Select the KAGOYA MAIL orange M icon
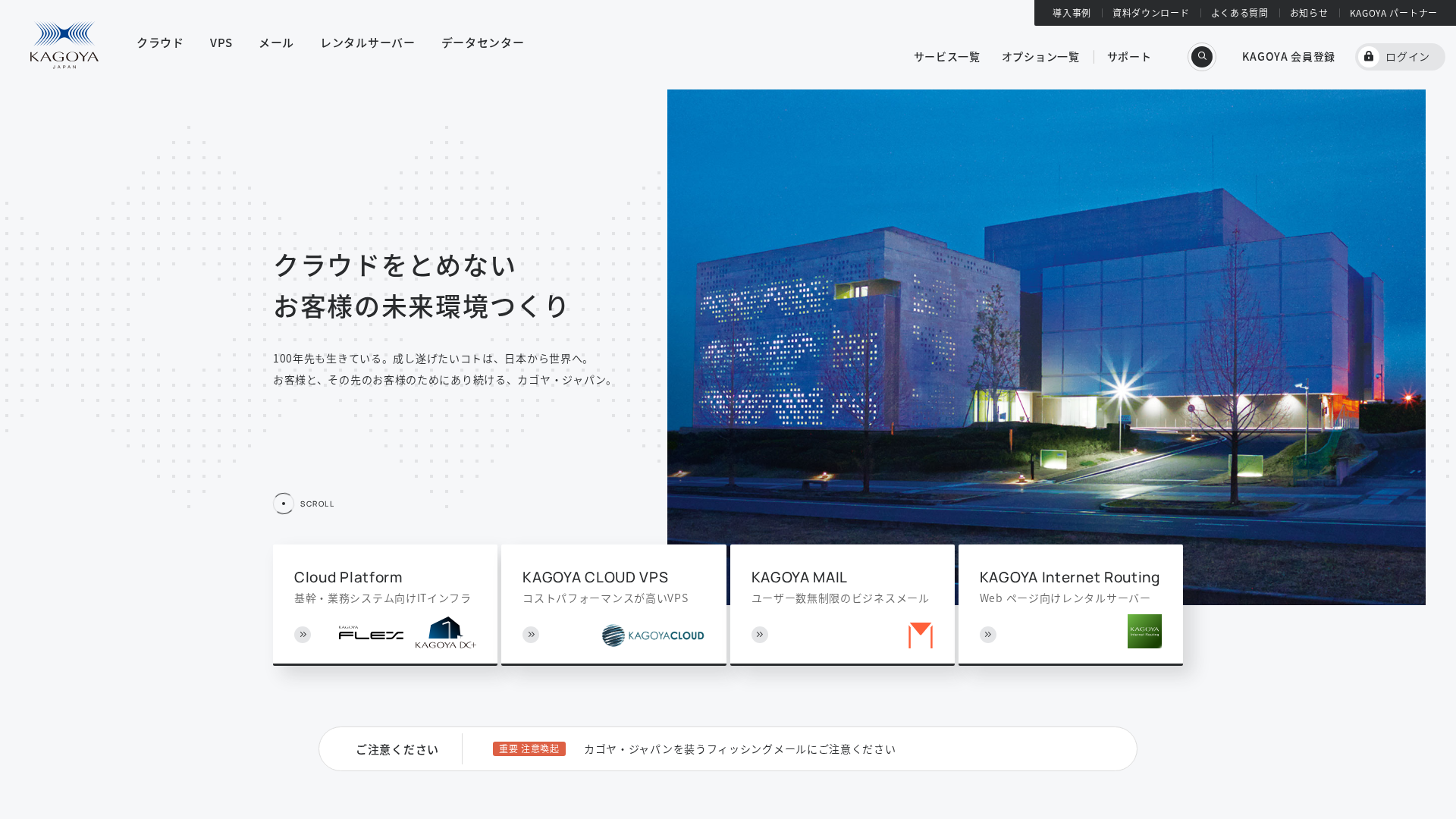 [920, 635]
